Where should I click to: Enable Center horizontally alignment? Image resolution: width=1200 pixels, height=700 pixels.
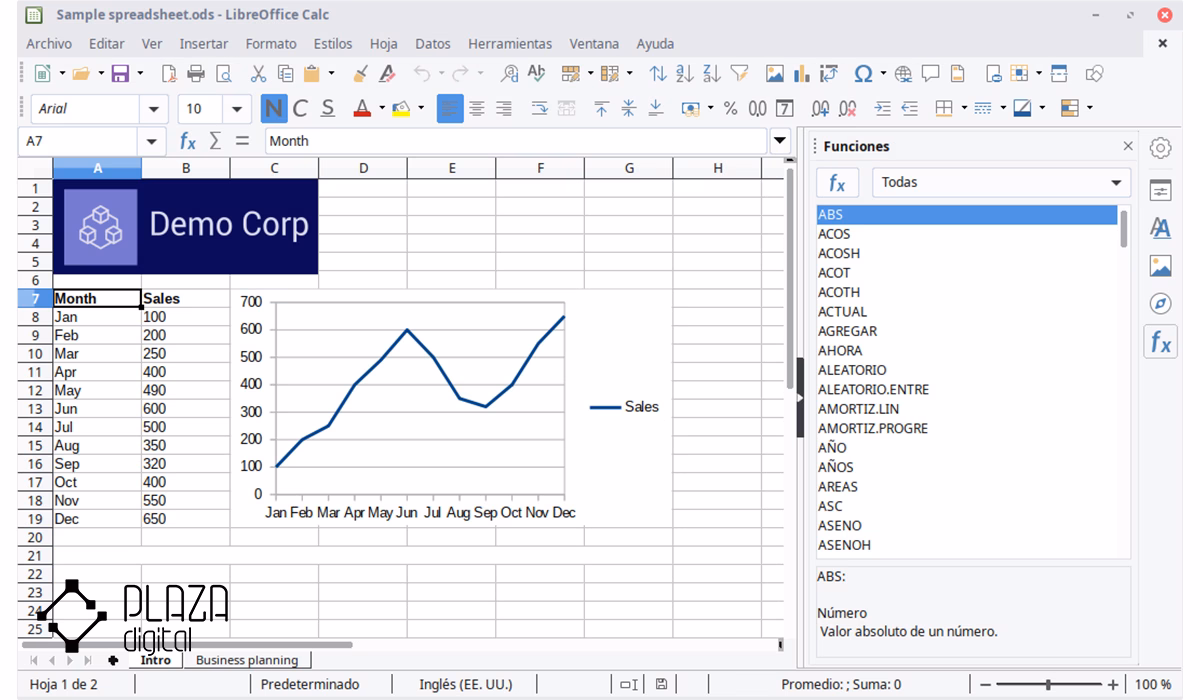(477, 108)
